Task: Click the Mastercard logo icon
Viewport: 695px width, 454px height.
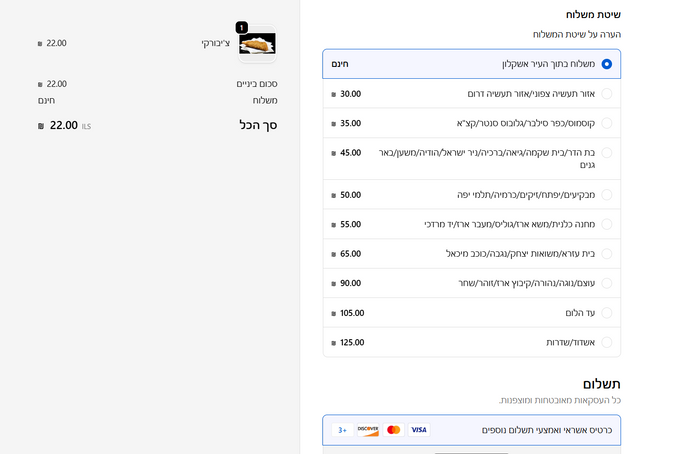Action: [394, 430]
